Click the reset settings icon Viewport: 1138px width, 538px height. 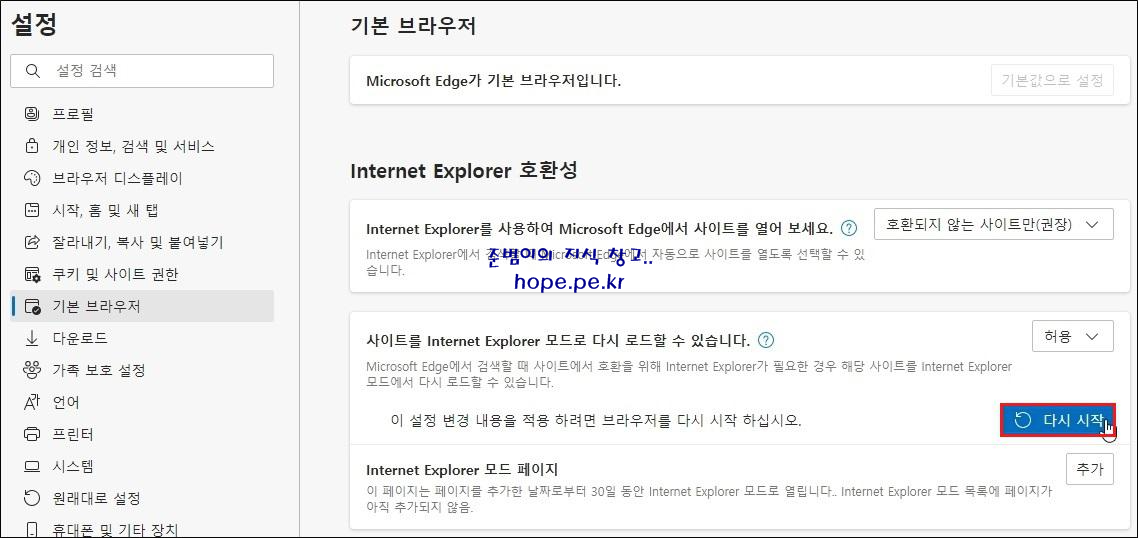pyautogui.click(x=32, y=498)
